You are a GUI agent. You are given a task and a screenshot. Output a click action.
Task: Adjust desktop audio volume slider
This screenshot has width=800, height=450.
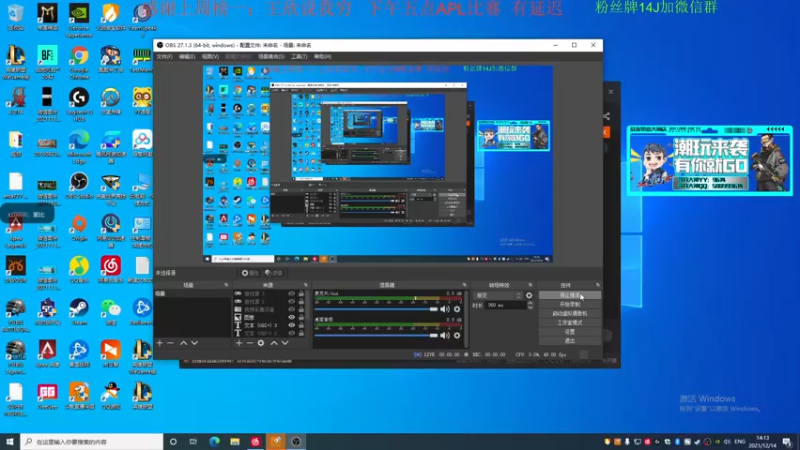coord(376,335)
